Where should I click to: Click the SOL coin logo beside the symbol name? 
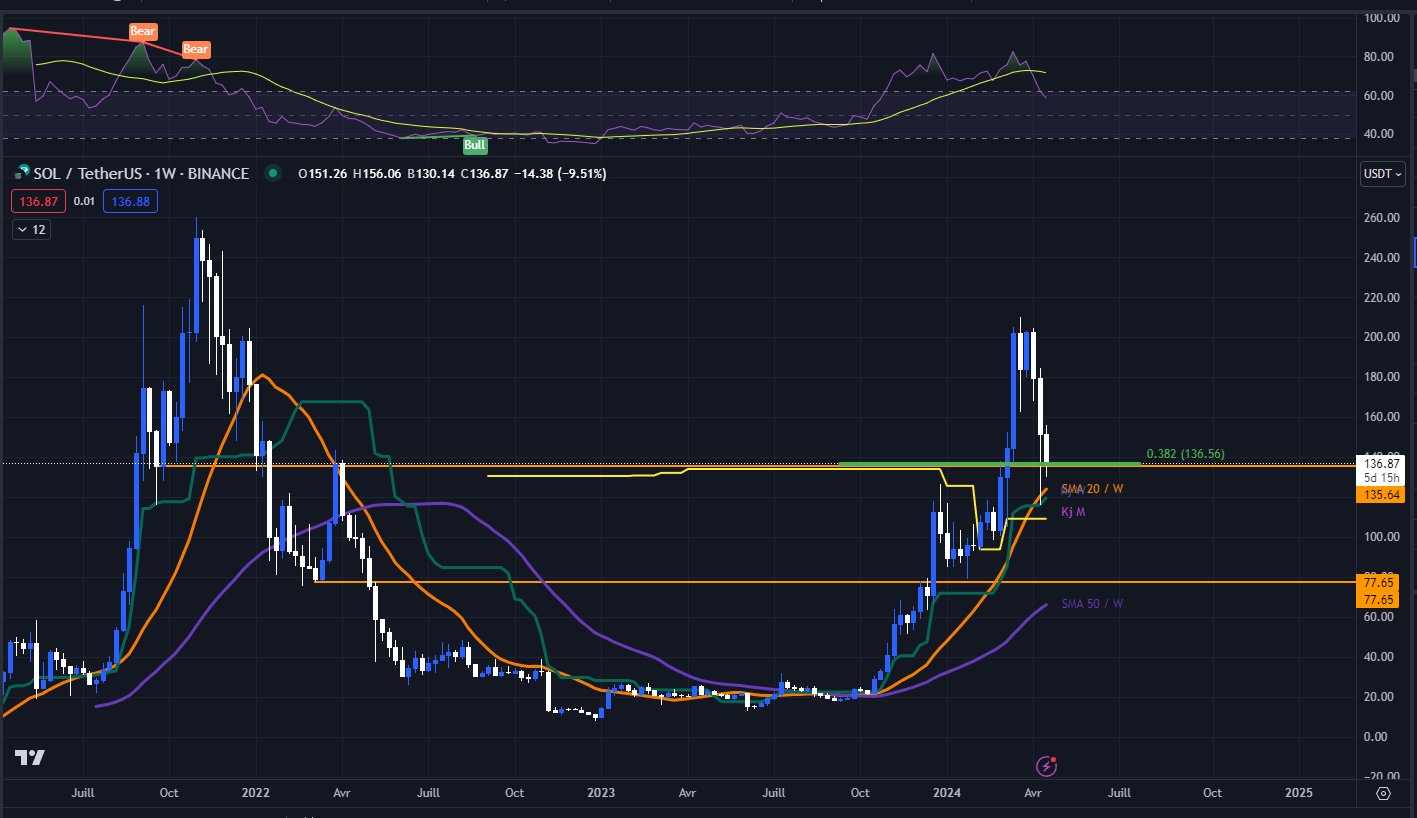(x=22, y=174)
